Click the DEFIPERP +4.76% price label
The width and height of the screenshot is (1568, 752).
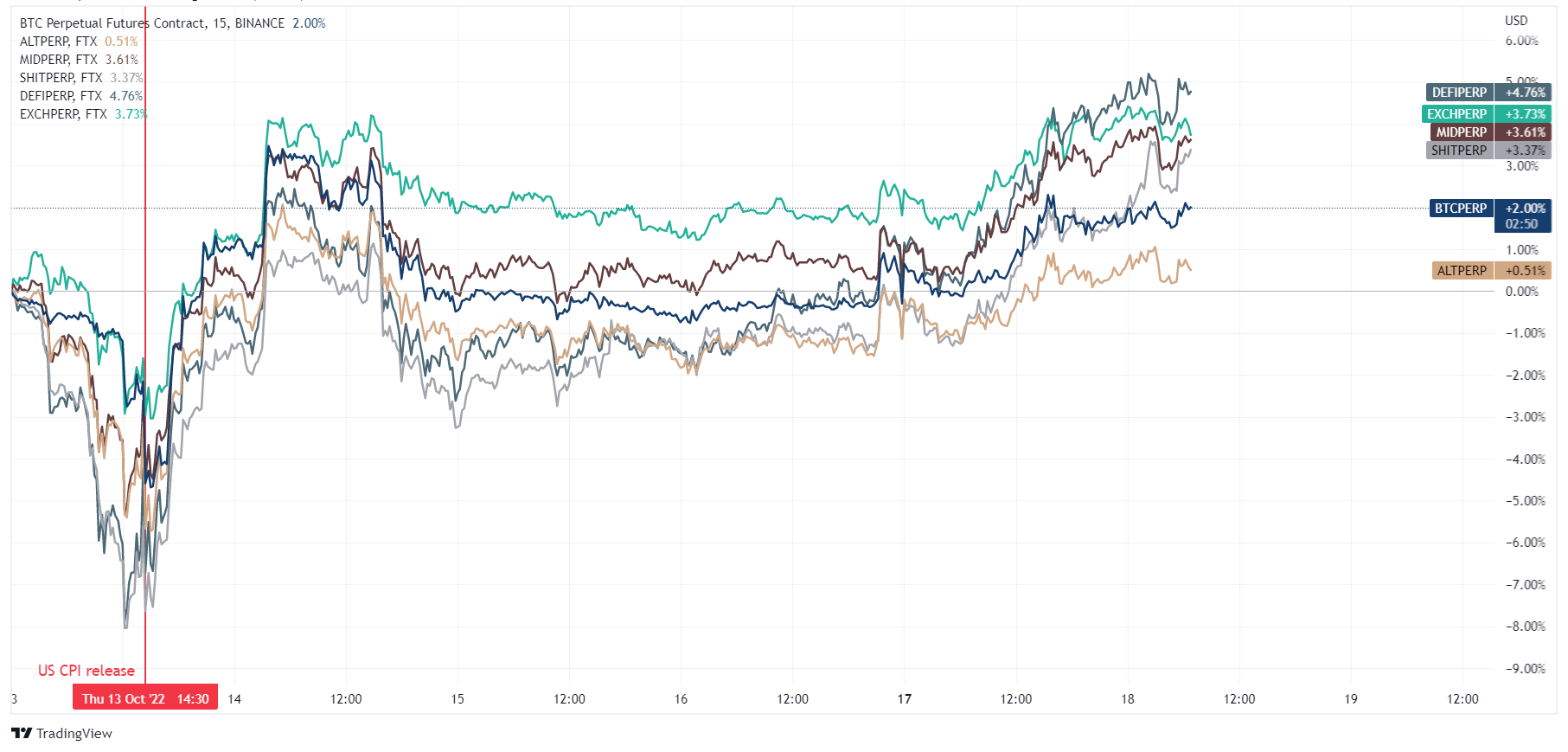pos(1488,93)
